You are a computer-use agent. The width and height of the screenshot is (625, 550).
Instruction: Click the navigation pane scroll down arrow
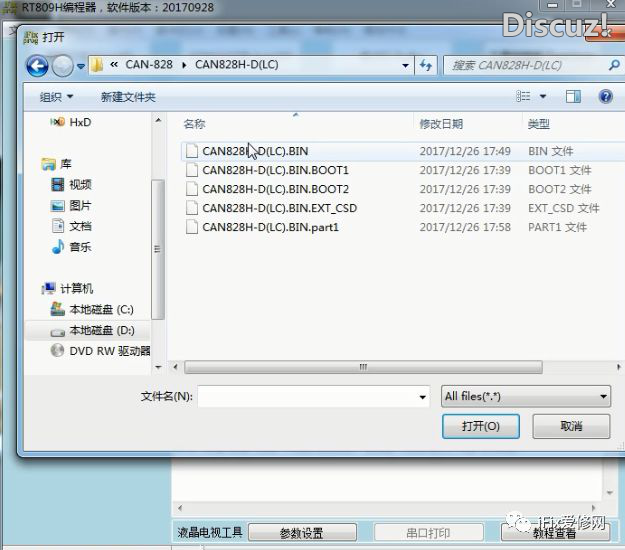158,367
